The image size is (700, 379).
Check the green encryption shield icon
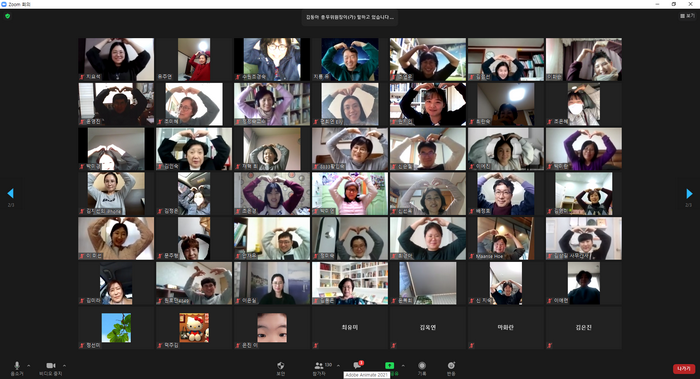pyautogui.click(x=8, y=16)
